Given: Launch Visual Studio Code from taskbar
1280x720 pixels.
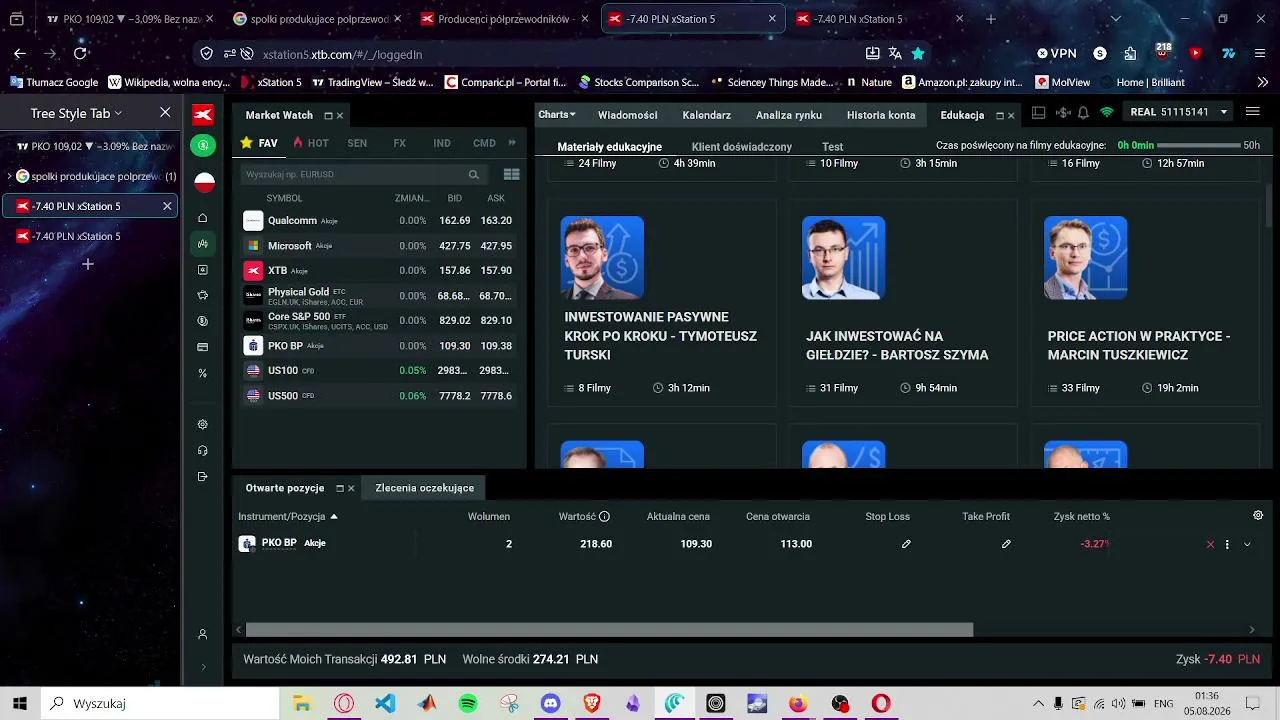Looking at the screenshot, I should coord(385,703).
